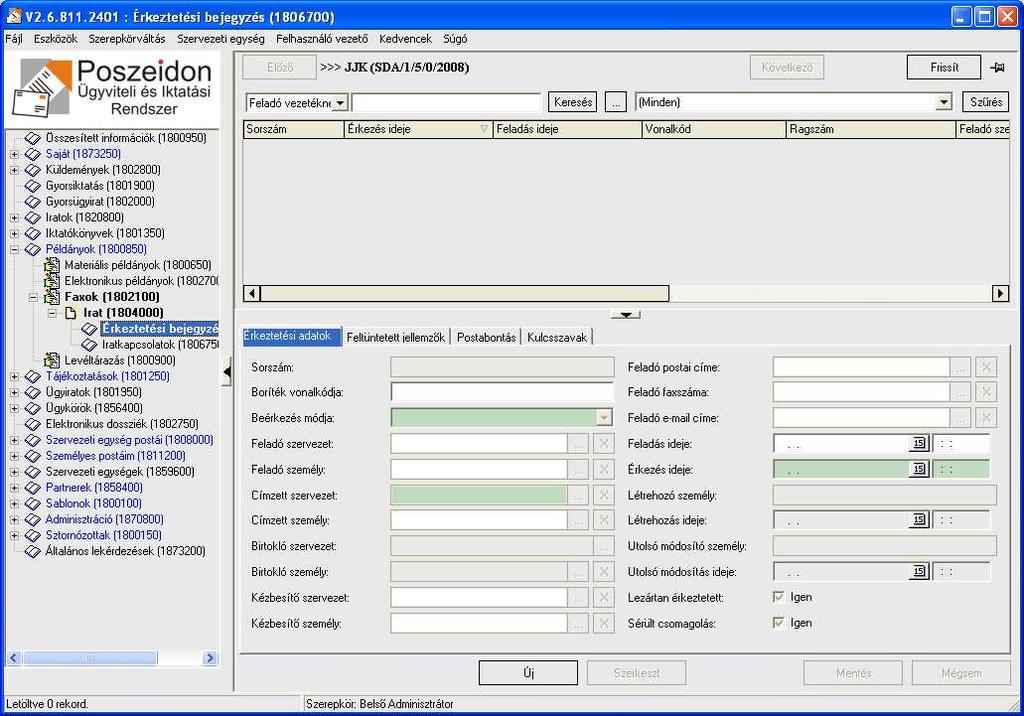This screenshot has height=716, width=1024.
Task: Sort by Érkezés ideje column header
Action: point(419,129)
